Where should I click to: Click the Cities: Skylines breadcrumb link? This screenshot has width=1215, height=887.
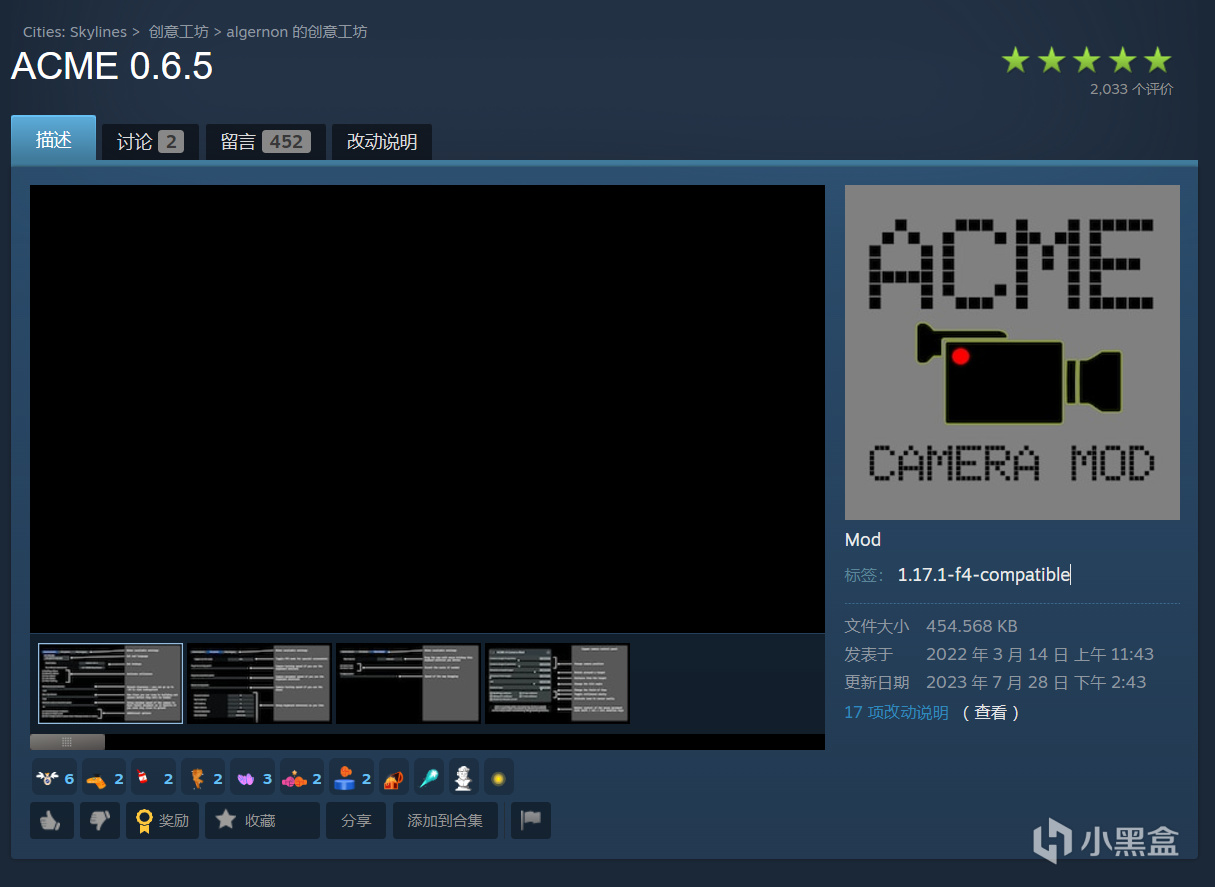[75, 32]
